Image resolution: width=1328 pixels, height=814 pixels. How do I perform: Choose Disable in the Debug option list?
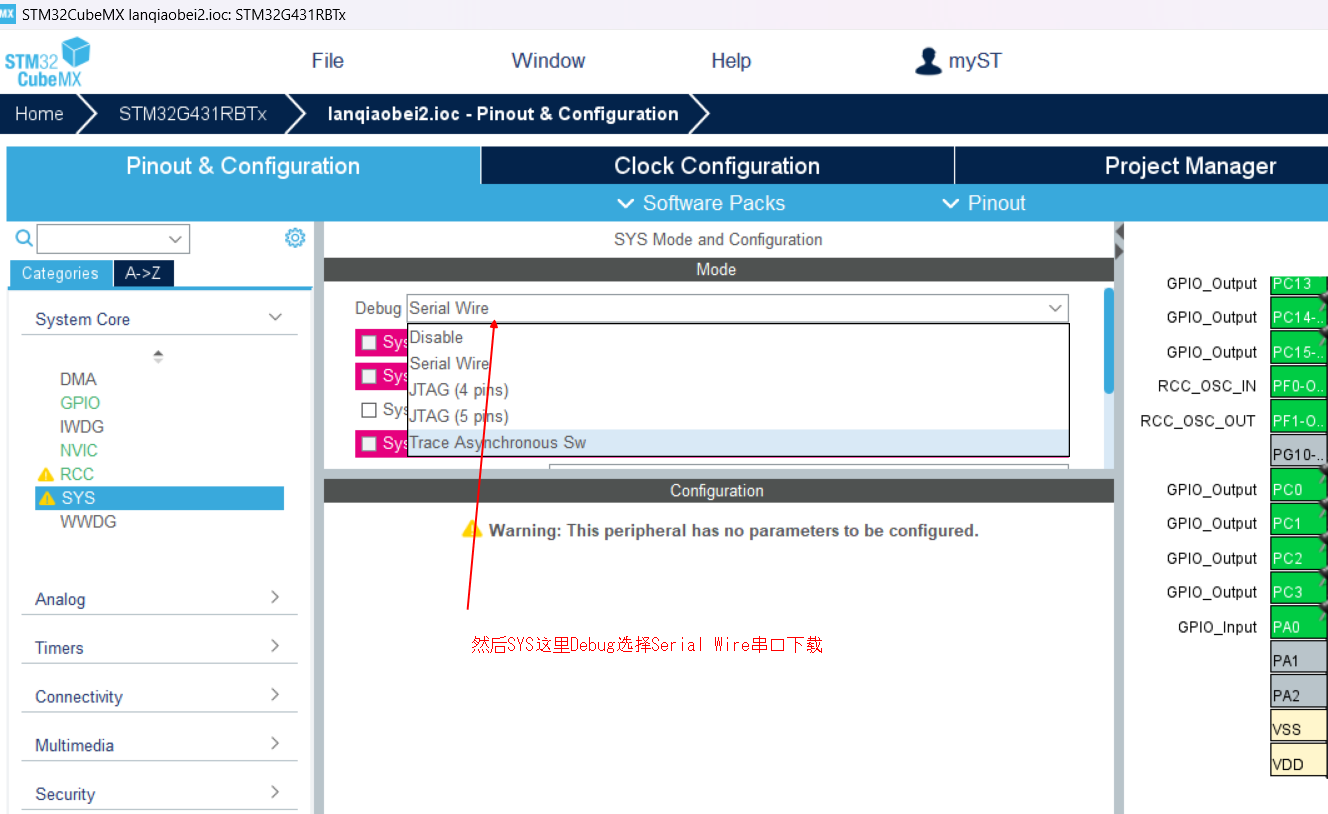738,337
